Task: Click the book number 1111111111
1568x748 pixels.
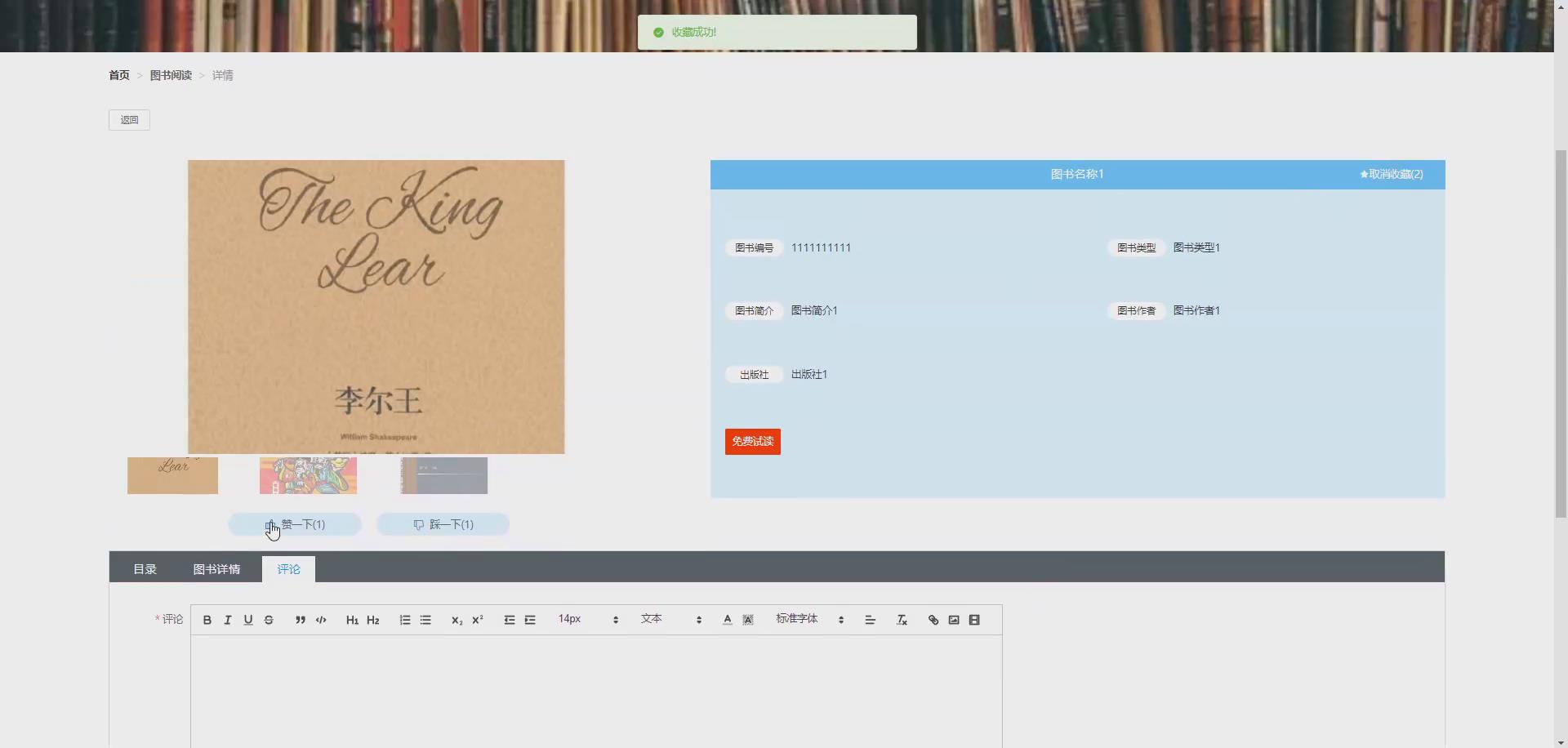Action: (x=821, y=247)
